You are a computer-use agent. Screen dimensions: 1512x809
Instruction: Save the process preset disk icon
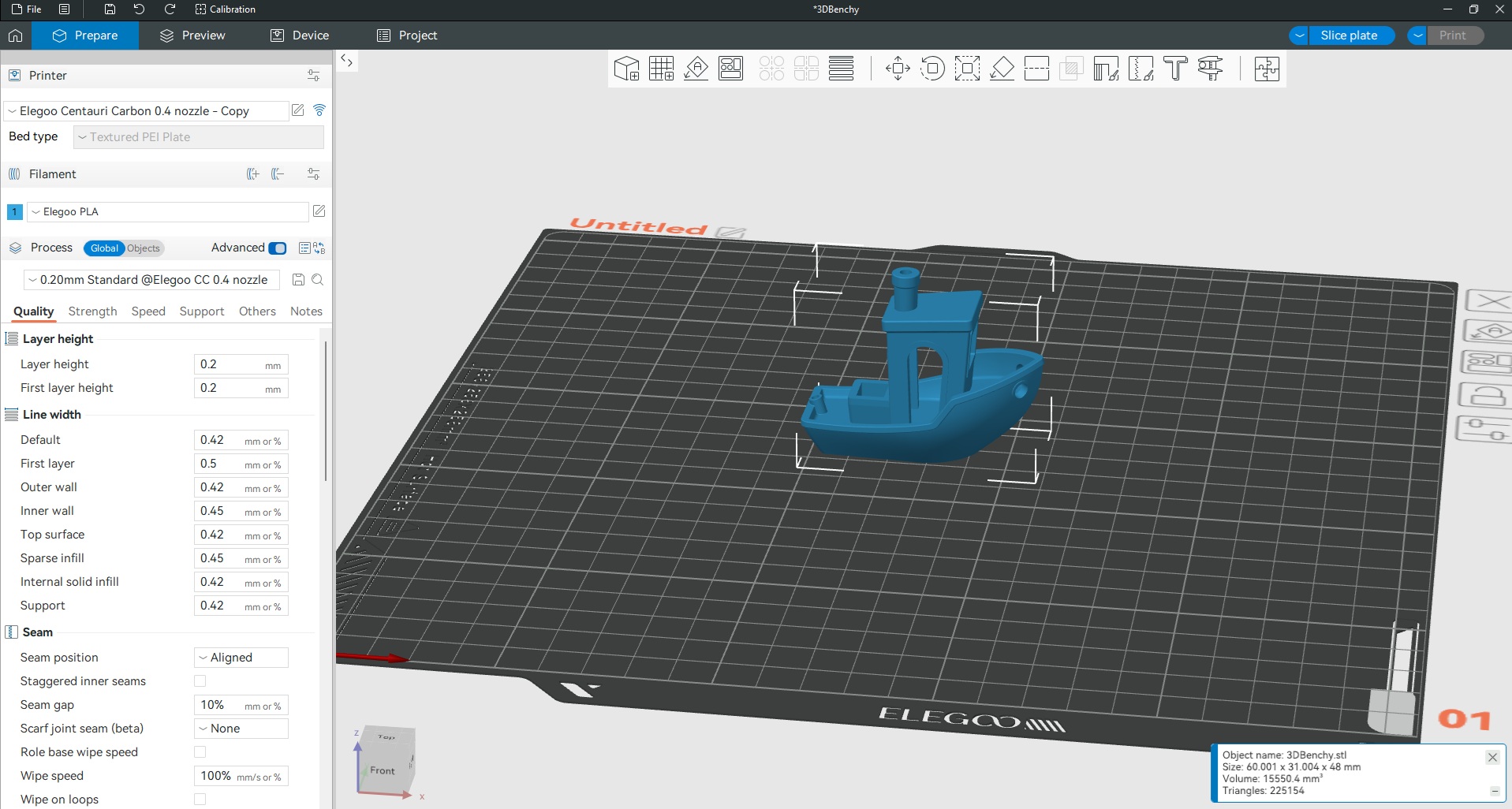tap(298, 280)
